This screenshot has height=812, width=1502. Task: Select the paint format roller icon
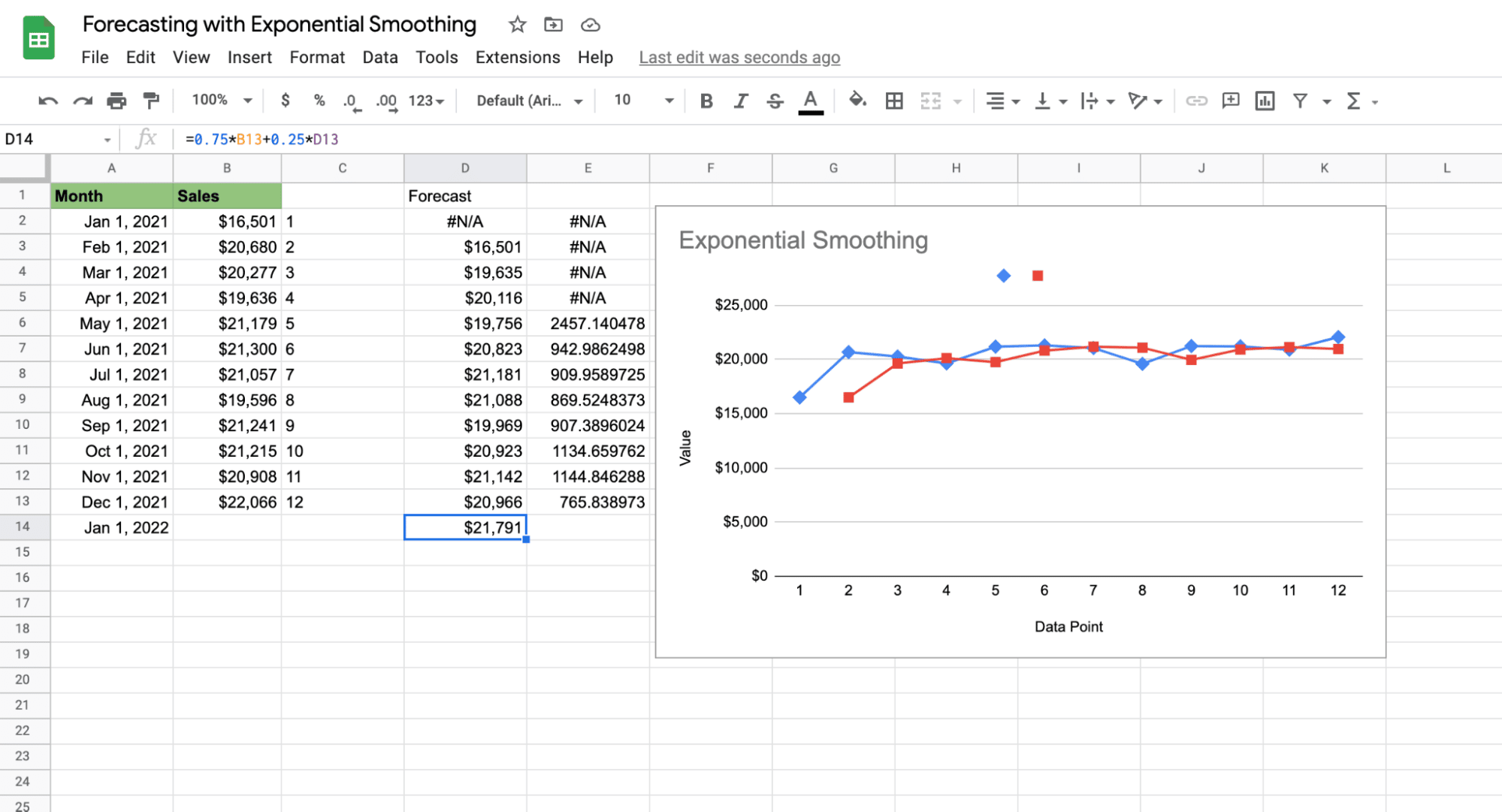tap(151, 101)
